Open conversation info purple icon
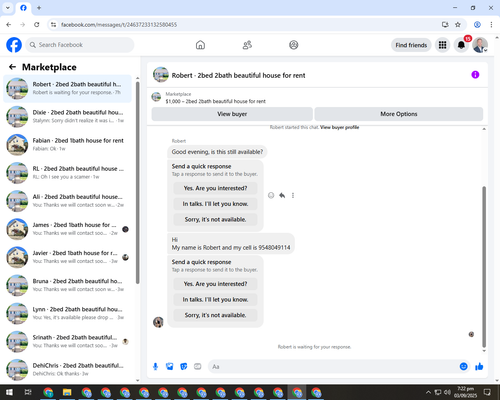 pos(475,75)
